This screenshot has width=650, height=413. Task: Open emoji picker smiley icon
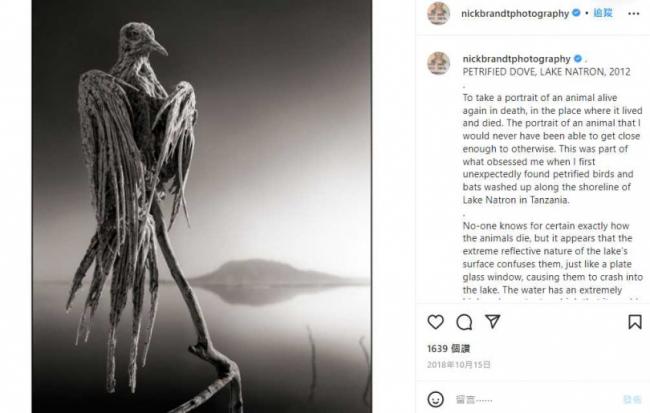point(435,399)
